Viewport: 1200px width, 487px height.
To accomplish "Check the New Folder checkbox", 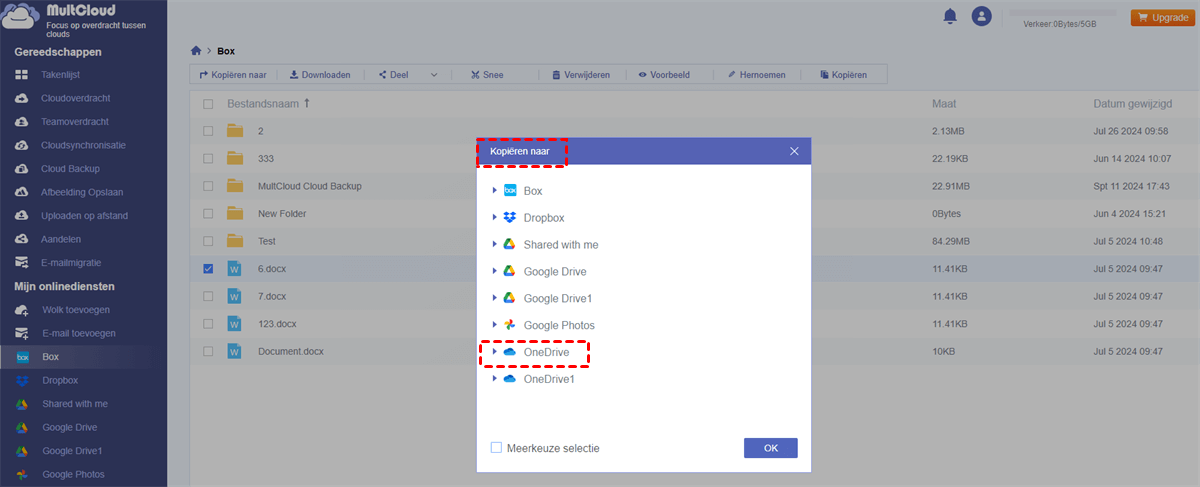I will click(208, 213).
